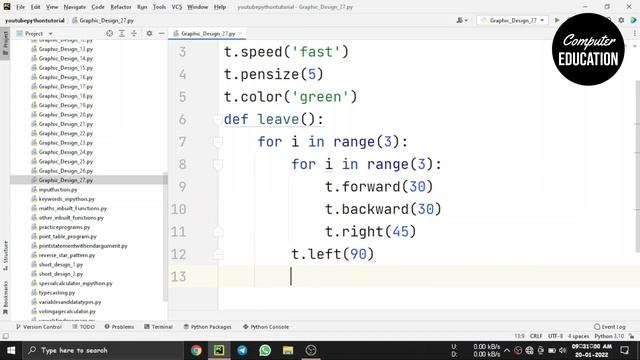Run Graphic_Design_27 with green play button
Image resolution: width=640 pixels, height=360 pixels.
click(x=557, y=20)
